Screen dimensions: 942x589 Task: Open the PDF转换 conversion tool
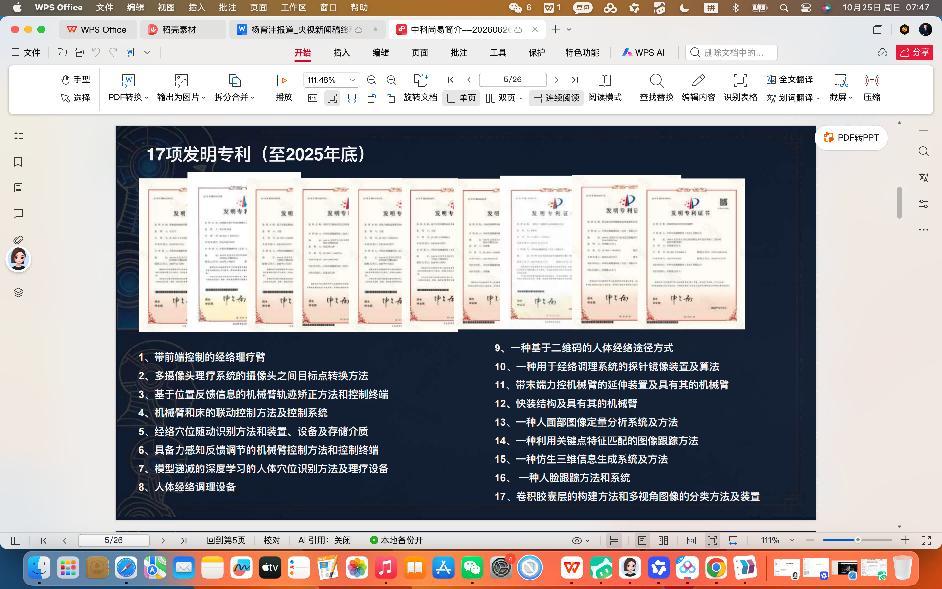(128, 88)
